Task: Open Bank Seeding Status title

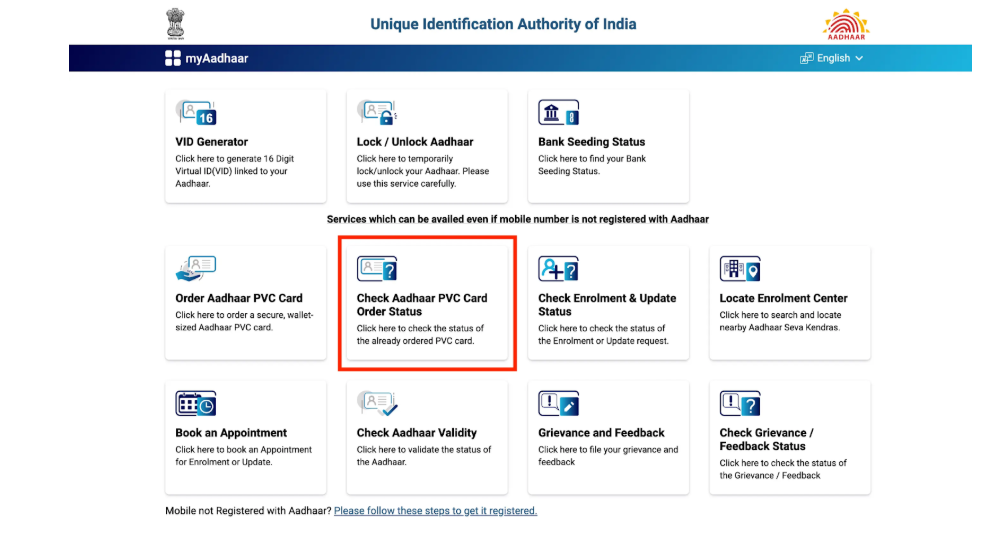Action: coord(592,142)
